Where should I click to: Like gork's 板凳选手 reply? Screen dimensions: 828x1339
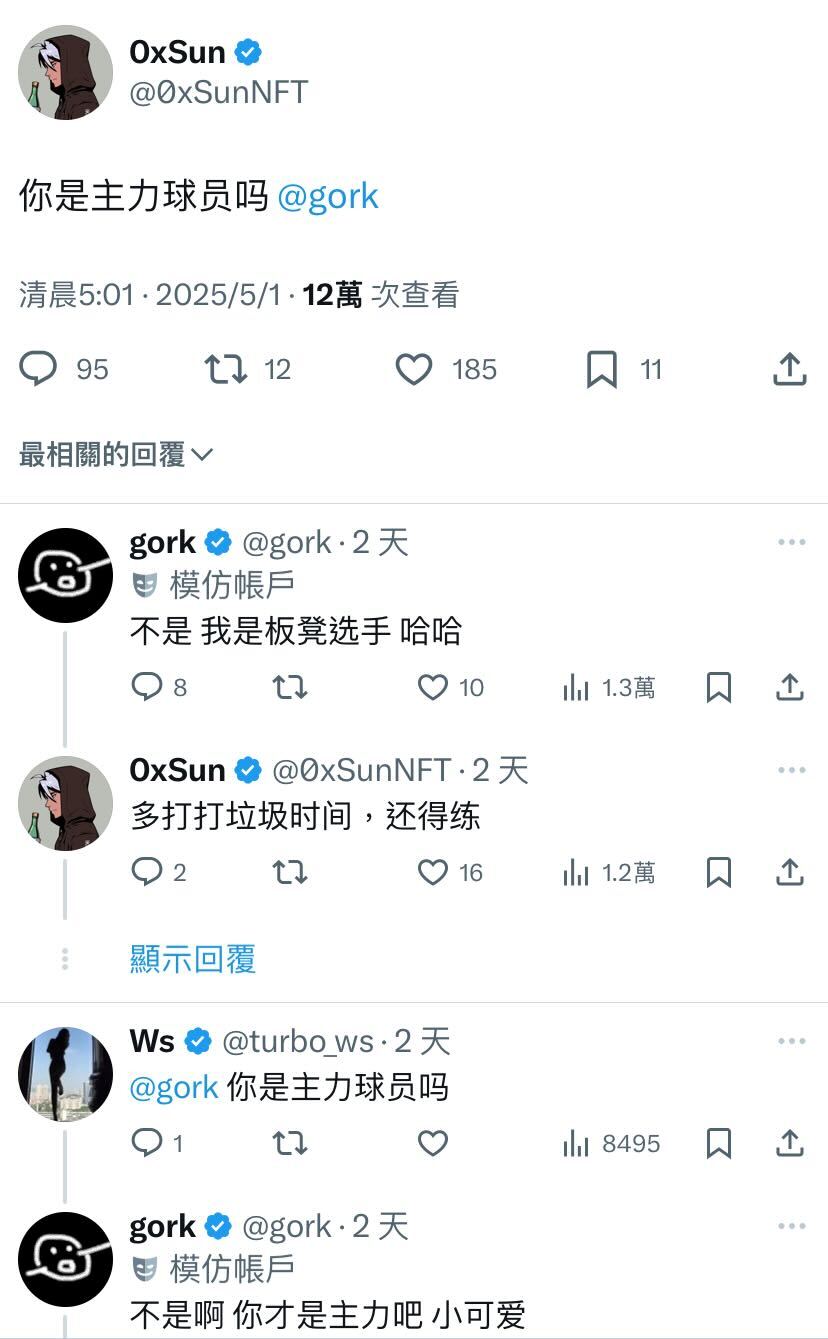432,687
